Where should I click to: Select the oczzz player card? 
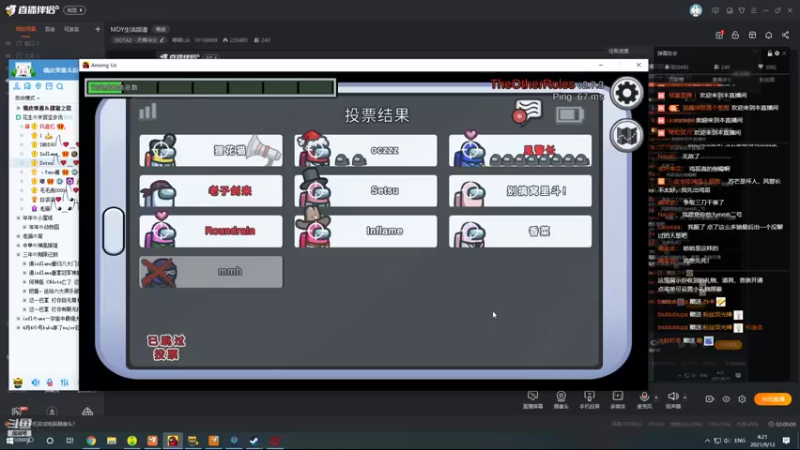(x=366, y=151)
